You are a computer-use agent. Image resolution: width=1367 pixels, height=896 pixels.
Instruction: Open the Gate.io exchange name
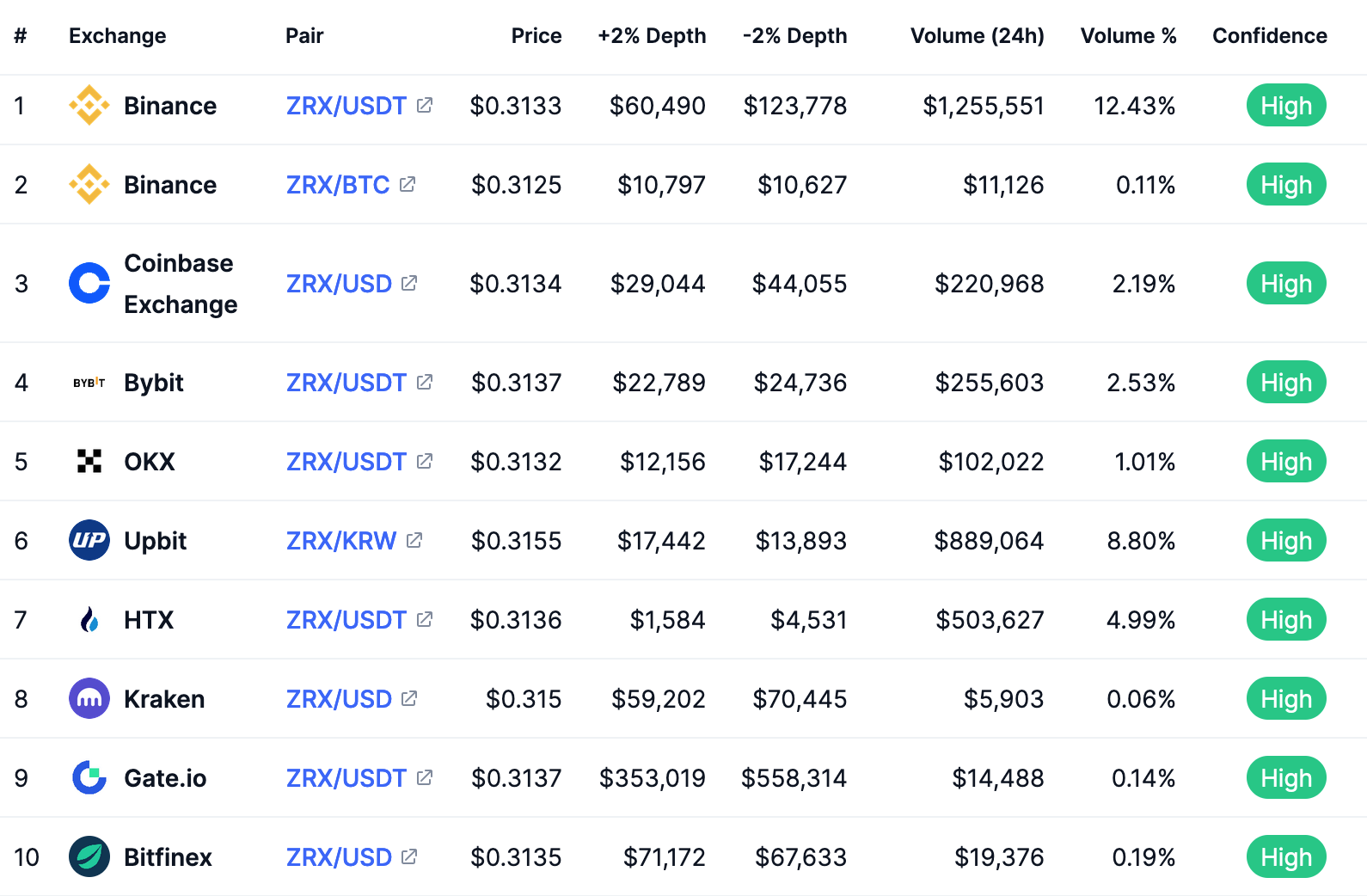pos(165,778)
